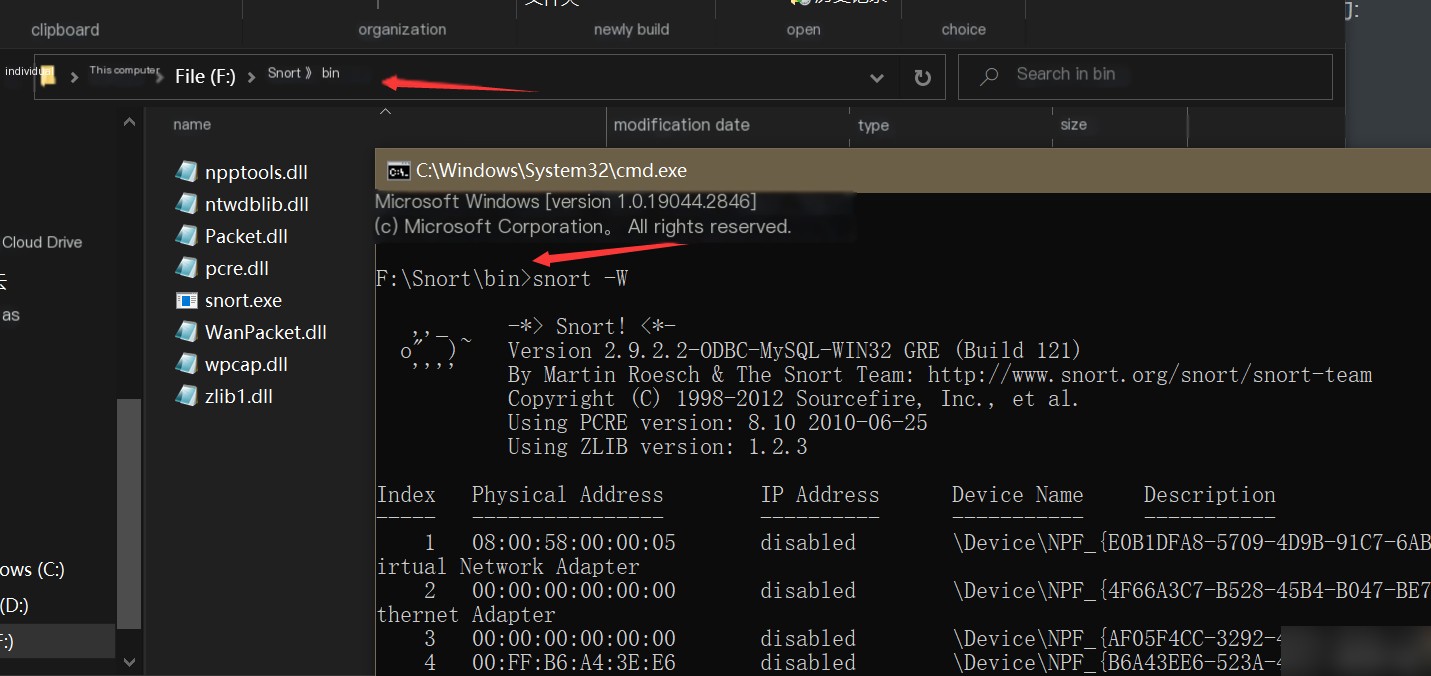Select the Packet.dll file icon
Viewport: 1431px width, 676px height.
click(x=186, y=236)
